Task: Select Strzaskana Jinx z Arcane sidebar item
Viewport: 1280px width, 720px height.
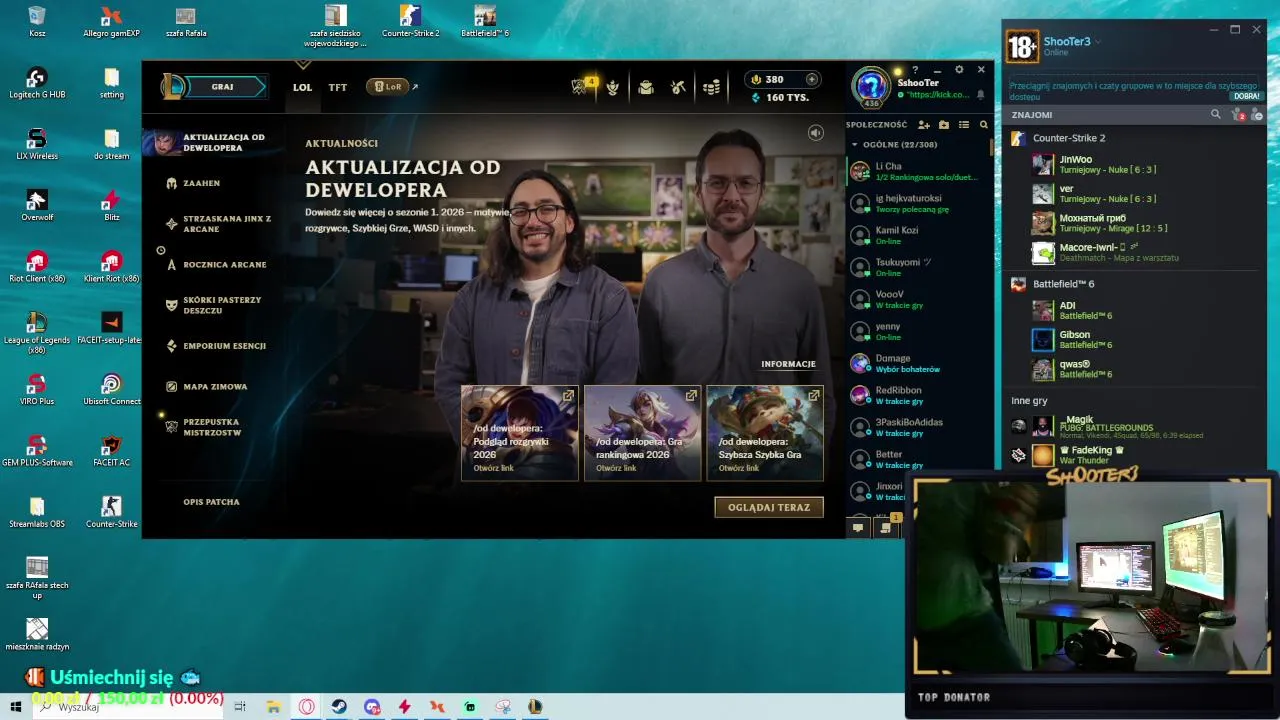Action: tap(219, 224)
